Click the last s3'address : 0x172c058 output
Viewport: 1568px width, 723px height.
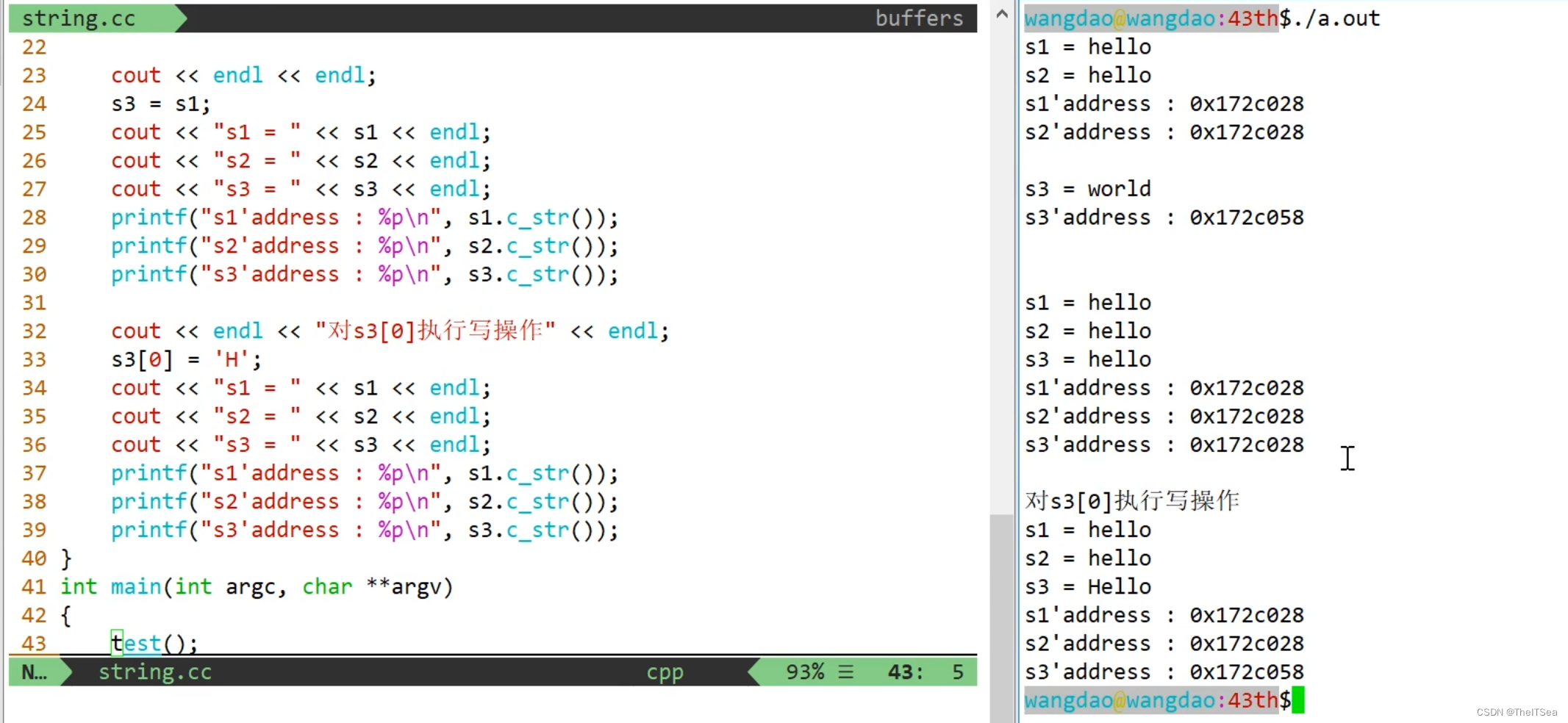pyautogui.click(x=1164, y=672)
